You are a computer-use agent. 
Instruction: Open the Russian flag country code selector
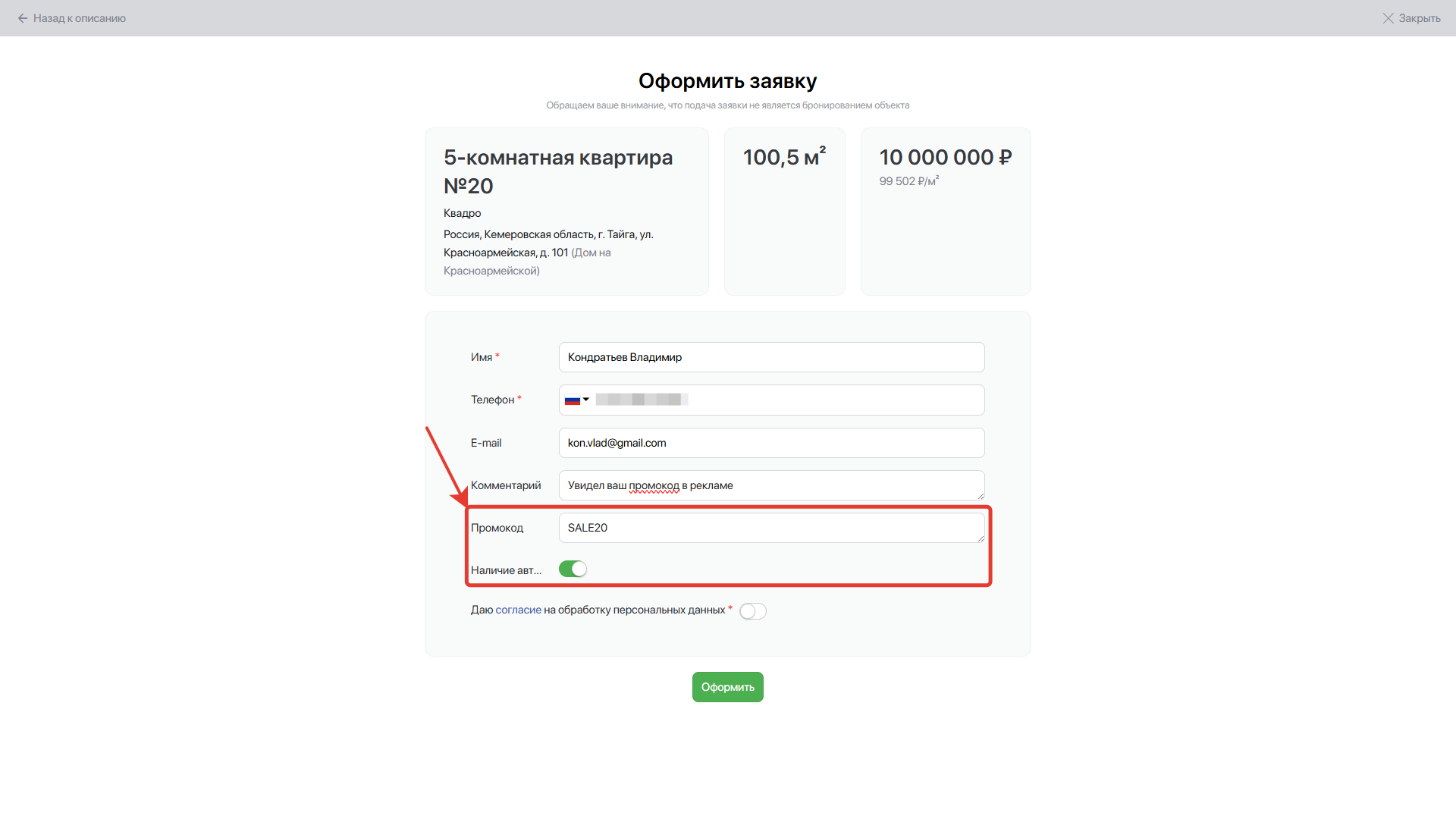point(573,400)
